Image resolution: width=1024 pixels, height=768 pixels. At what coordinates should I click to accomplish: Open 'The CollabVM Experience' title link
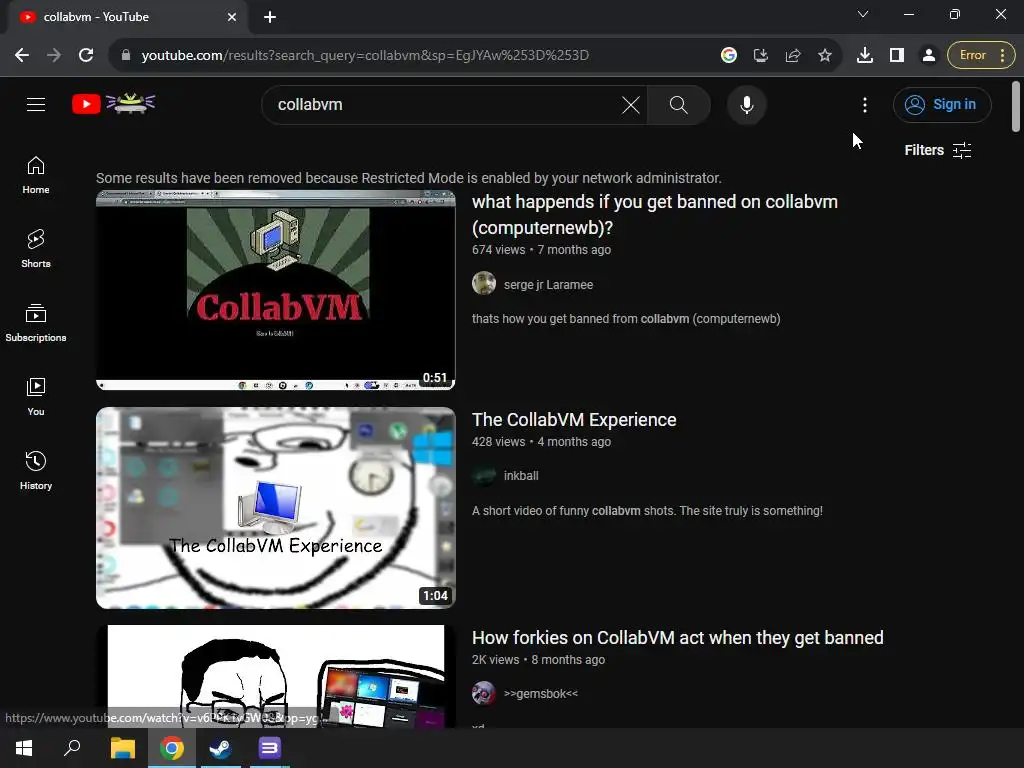point(574,420)
